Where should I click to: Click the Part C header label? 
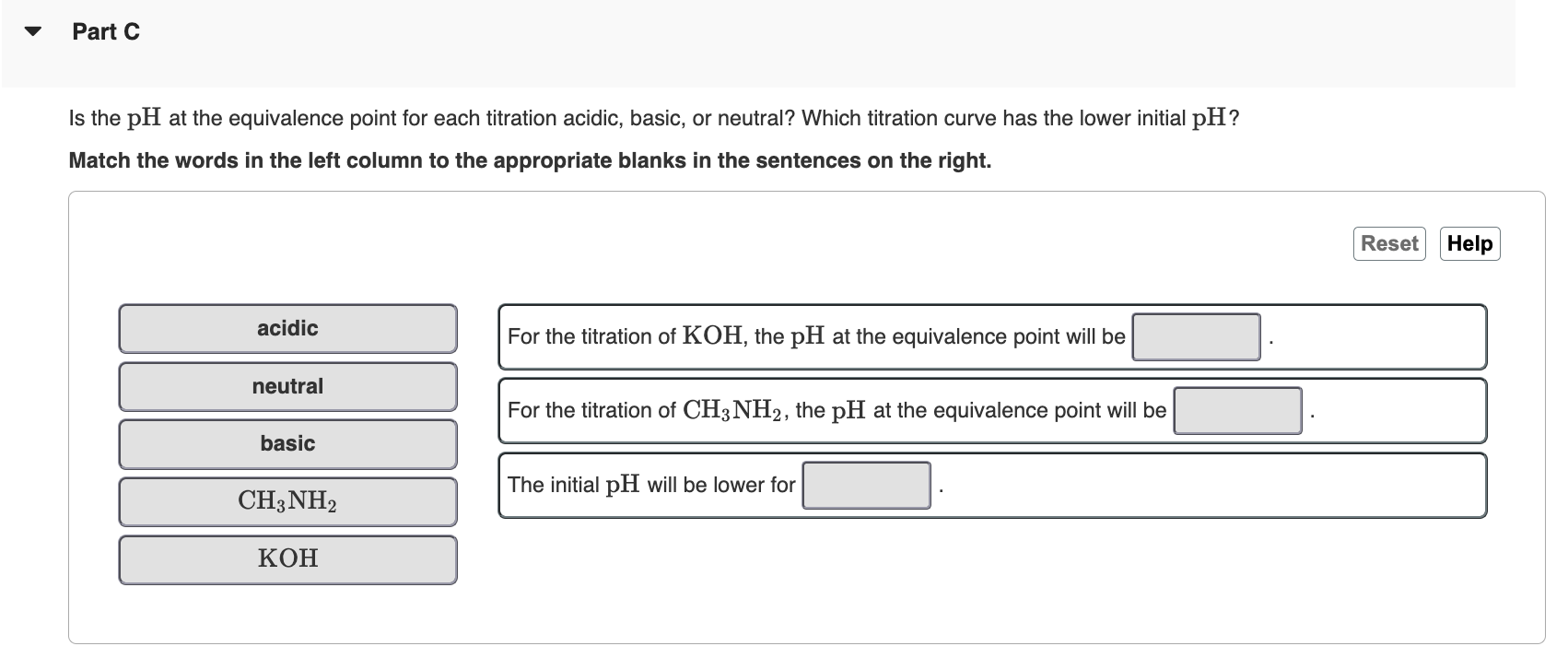point(105,30)
